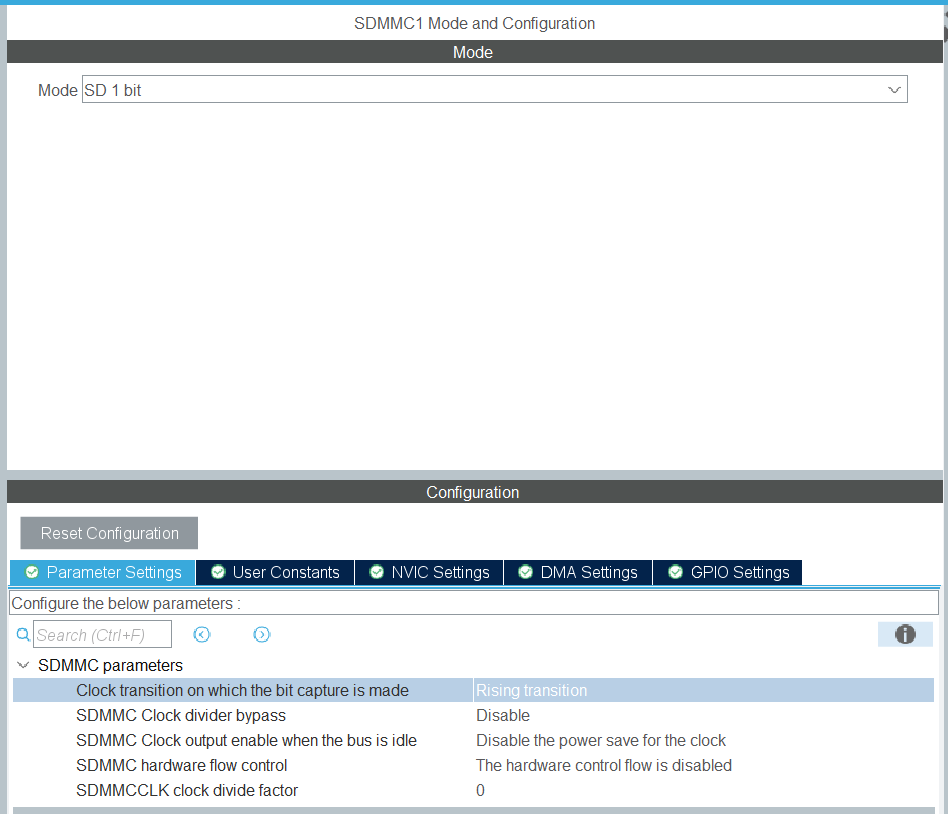
Task: Open the GPIO Settings tab
Action: coord(728,572)
